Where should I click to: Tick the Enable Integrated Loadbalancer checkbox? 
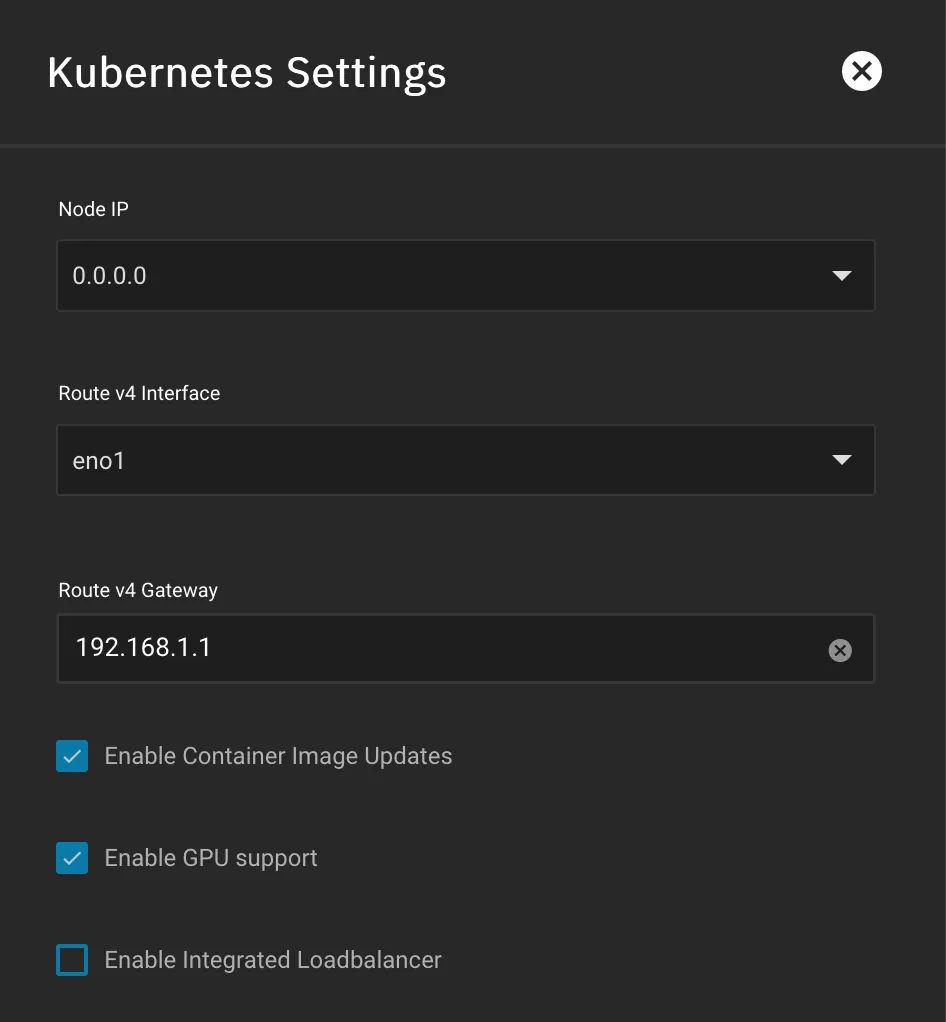[72, 960]
